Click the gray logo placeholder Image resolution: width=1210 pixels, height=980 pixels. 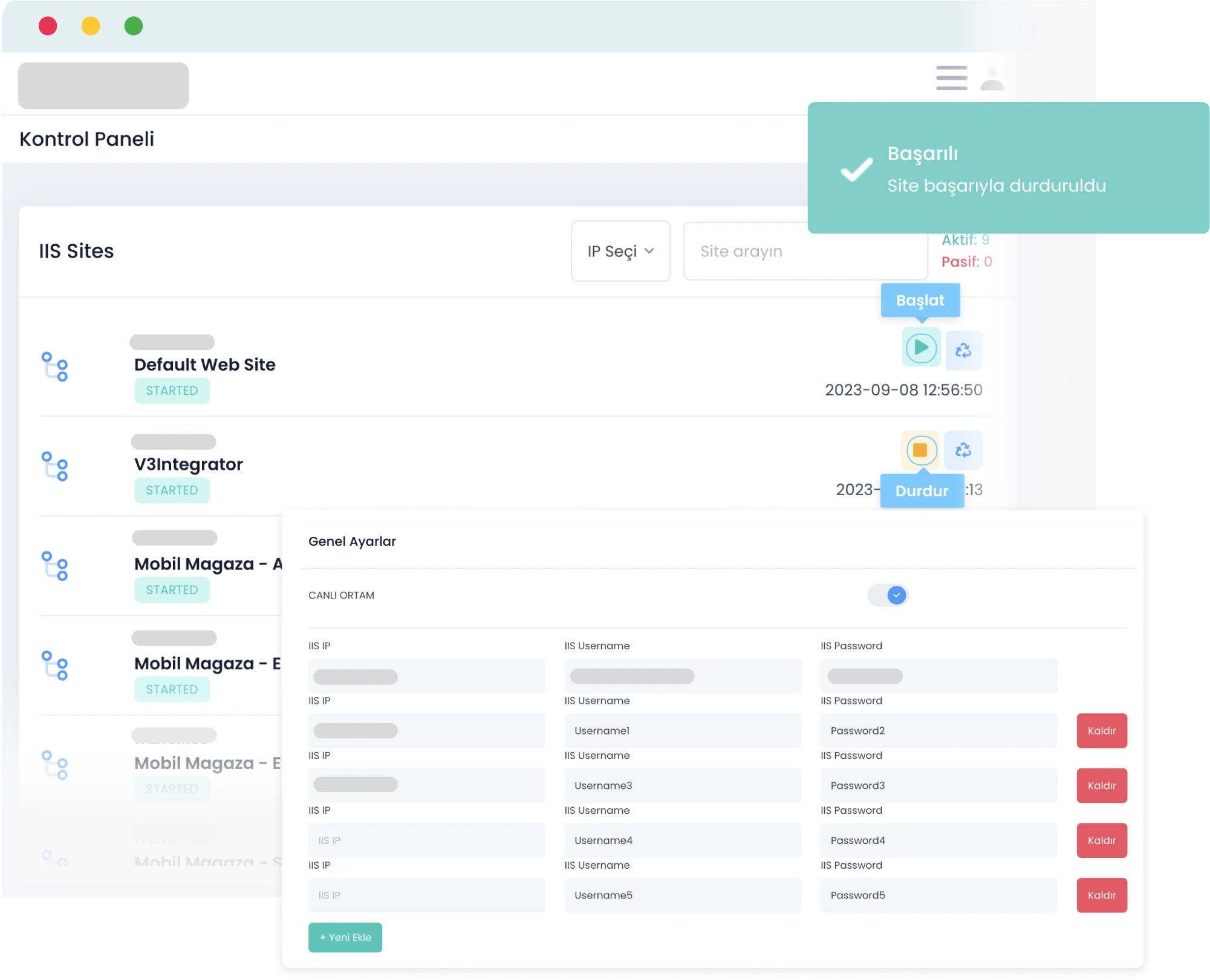(103, 85)
